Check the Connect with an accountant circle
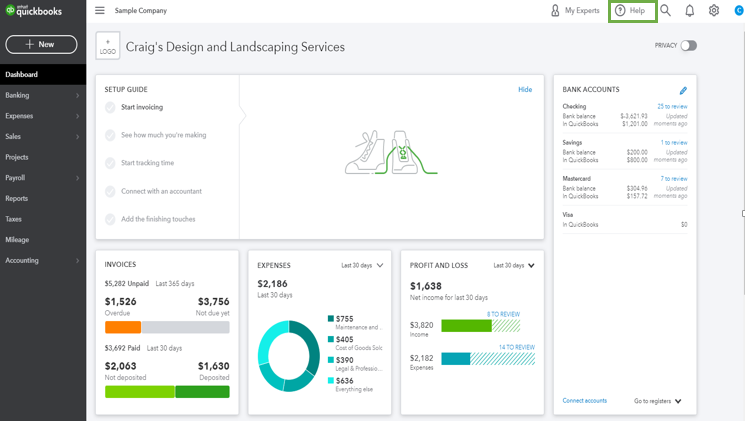 110,191
